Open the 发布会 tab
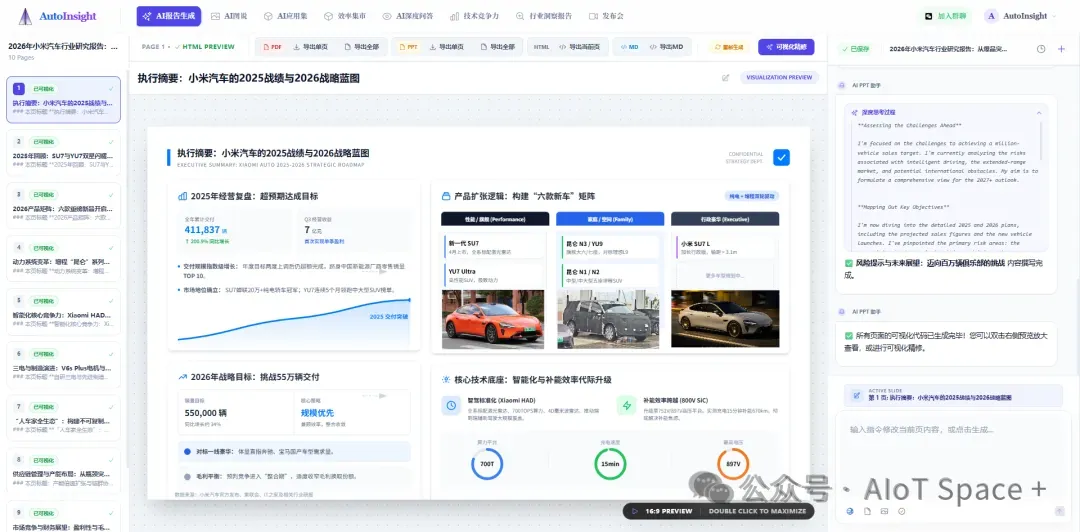This screenshot has height=532, width=1080. [606, 16]
